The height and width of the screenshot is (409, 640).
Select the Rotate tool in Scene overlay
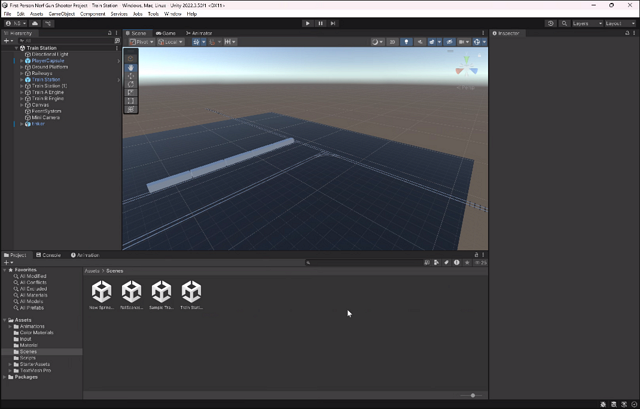[131, 84]
